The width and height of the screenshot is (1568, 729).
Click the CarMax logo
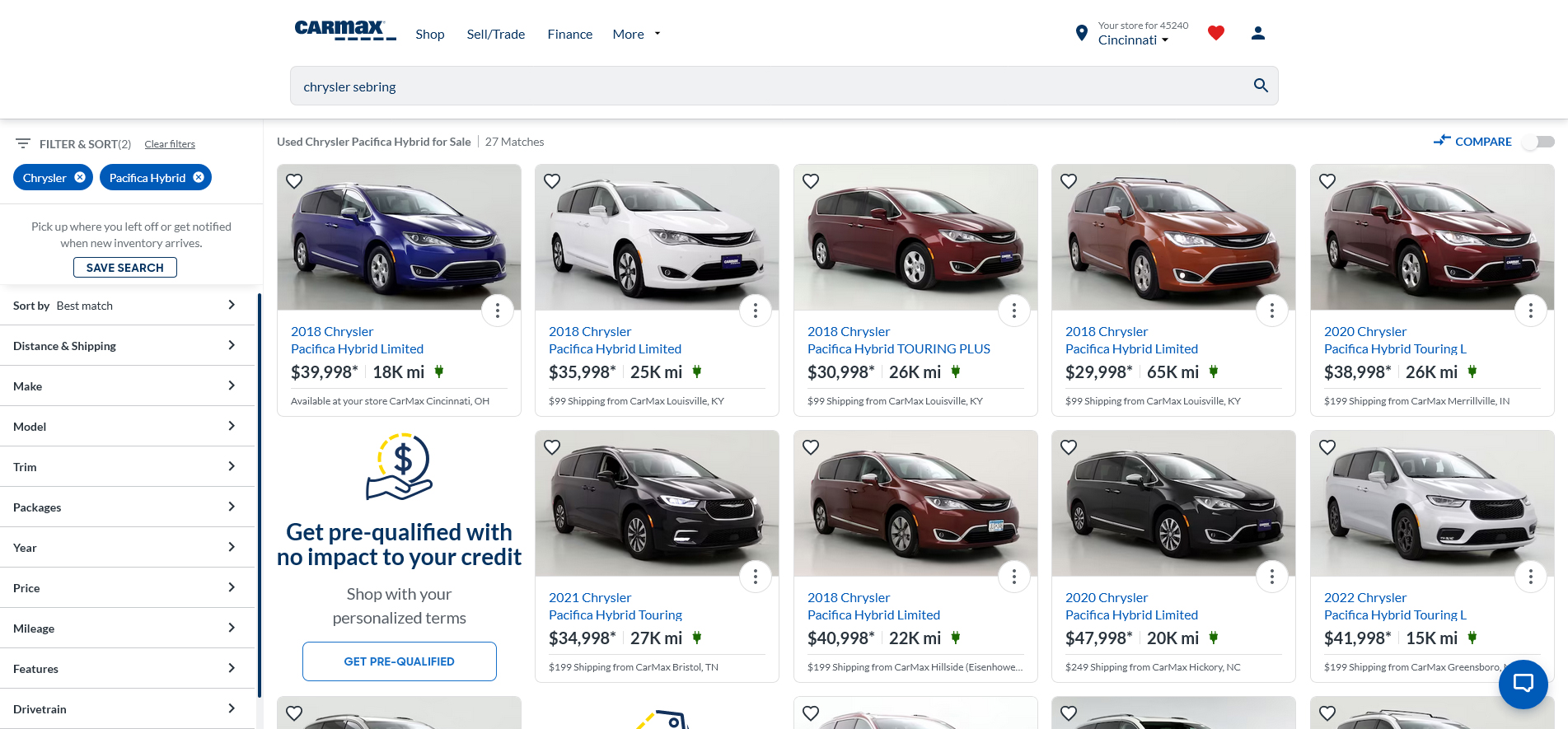pyautogui.click(x=345, y=30)
